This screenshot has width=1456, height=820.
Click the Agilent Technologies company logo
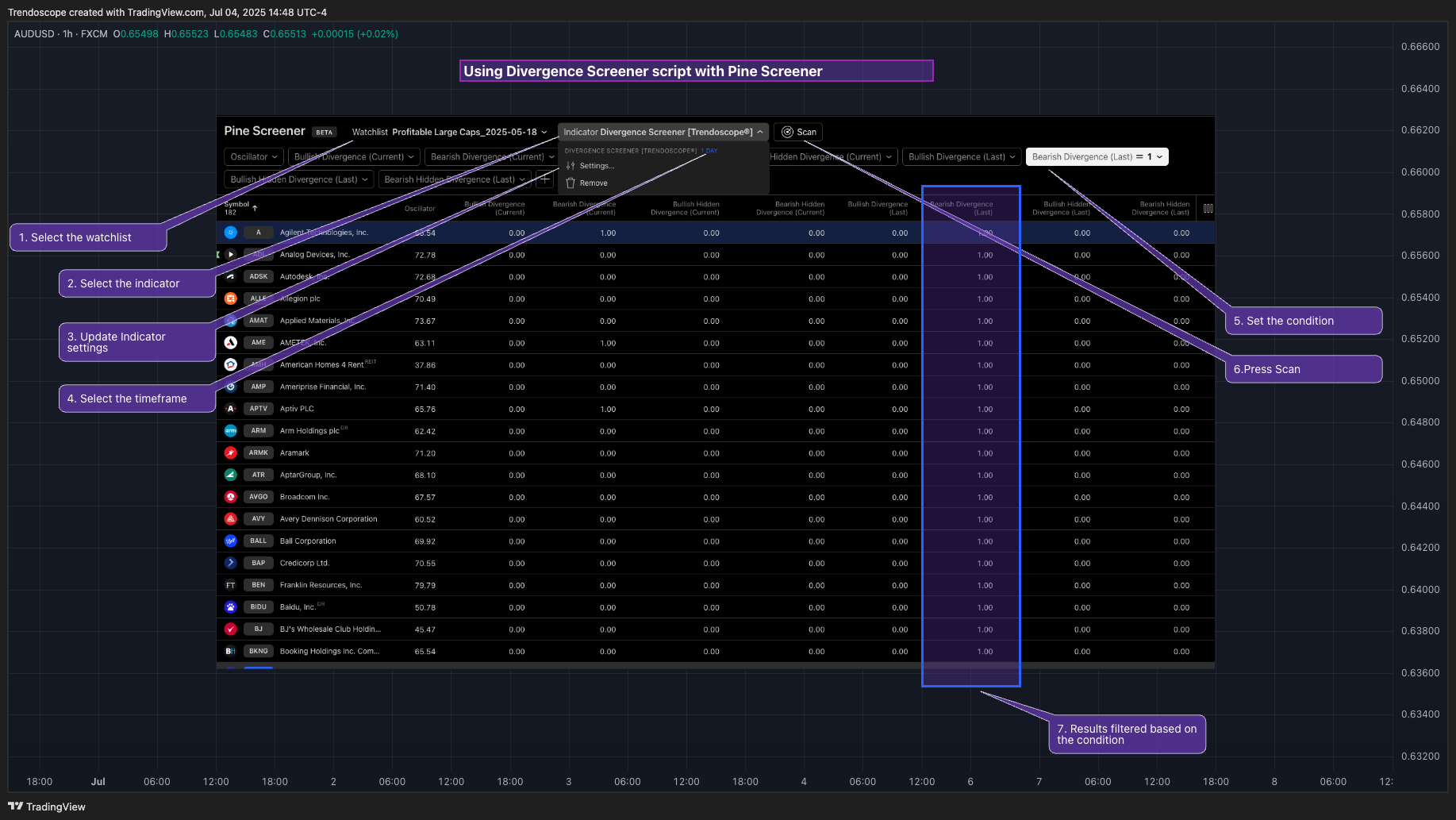[x=230, y=233]
